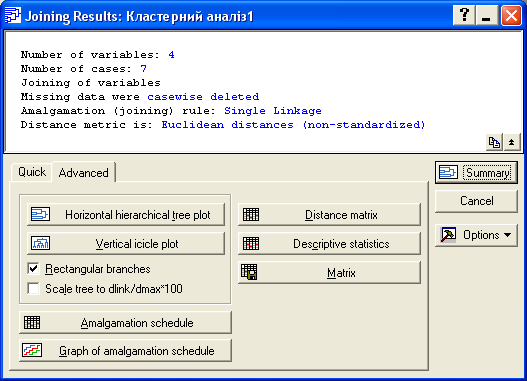Viewport: 527px width, 381px height.
Task: Click the Joining Results title bar icon
Action: (x=13, y=15)
